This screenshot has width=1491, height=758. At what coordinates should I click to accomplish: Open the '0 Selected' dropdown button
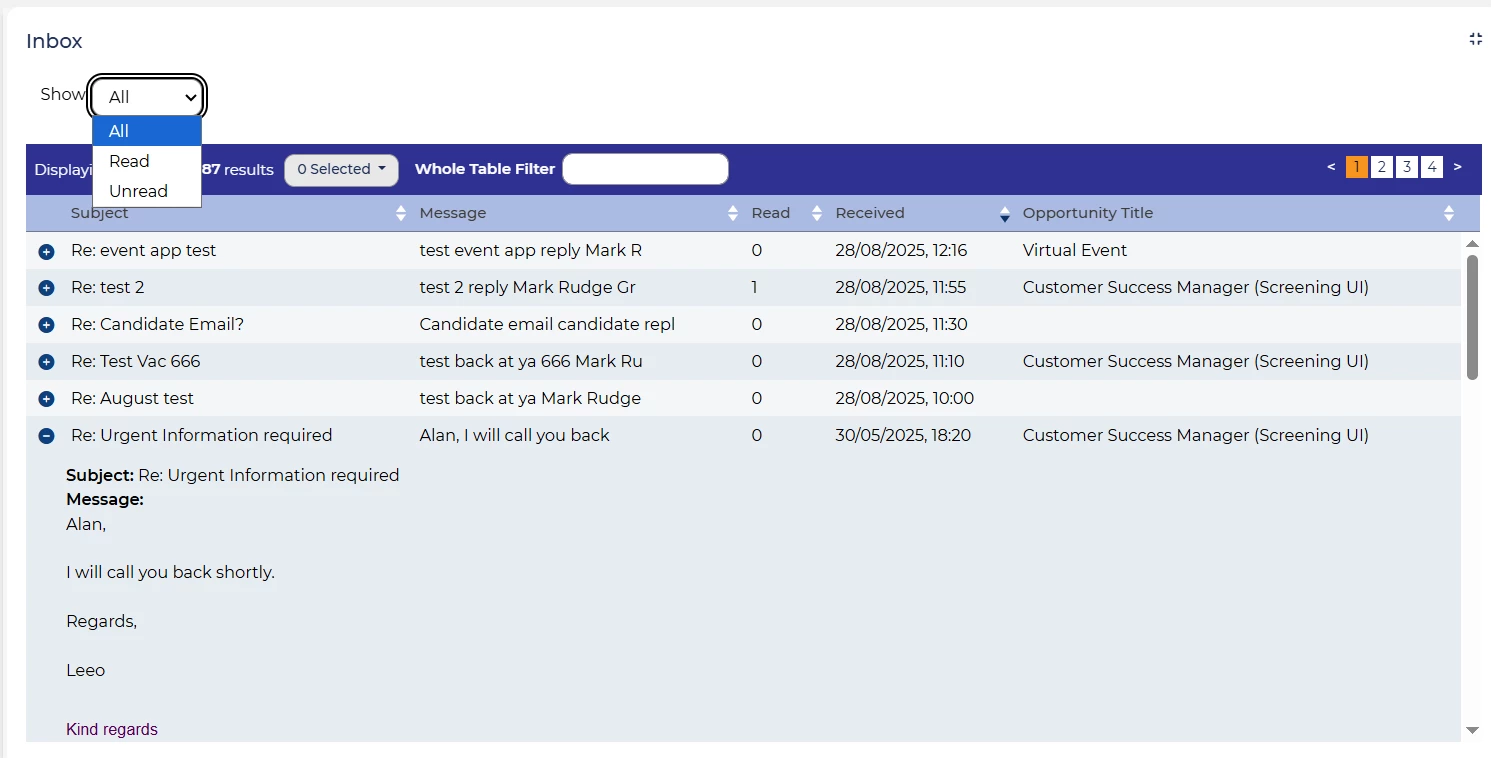tap(341, 170)
